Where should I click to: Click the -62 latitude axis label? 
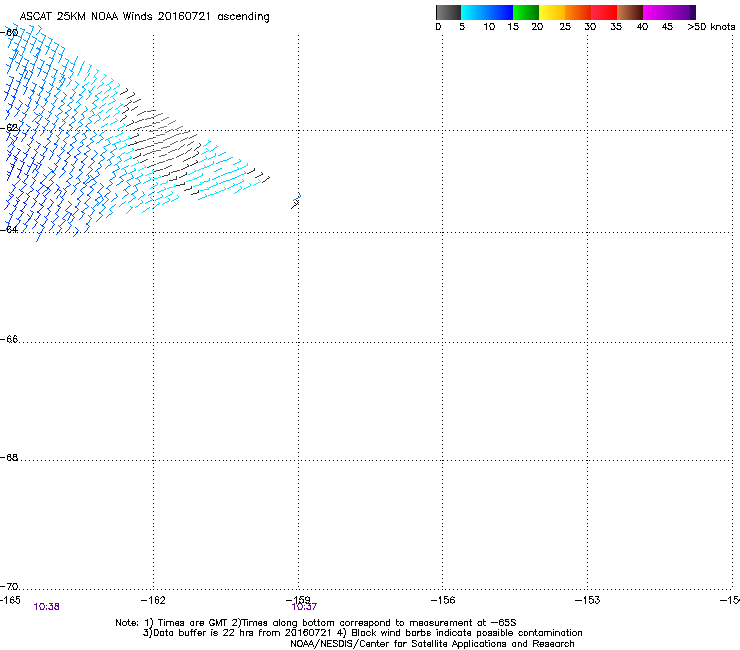(x=9, y=128)
